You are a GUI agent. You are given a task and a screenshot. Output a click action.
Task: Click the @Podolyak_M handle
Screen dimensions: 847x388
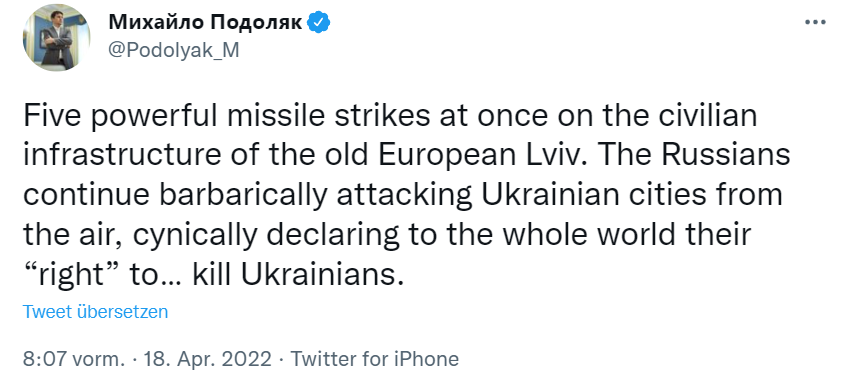[173, 50]
